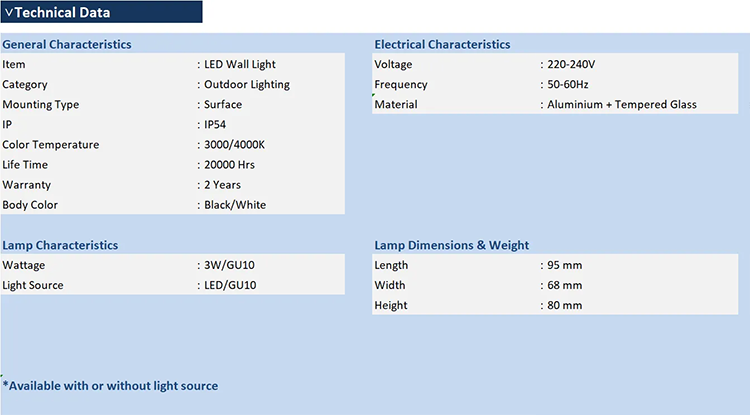Select the 'Mounting Type' label
Viewport: 750px width, 415px height.
tap(41, 105)
